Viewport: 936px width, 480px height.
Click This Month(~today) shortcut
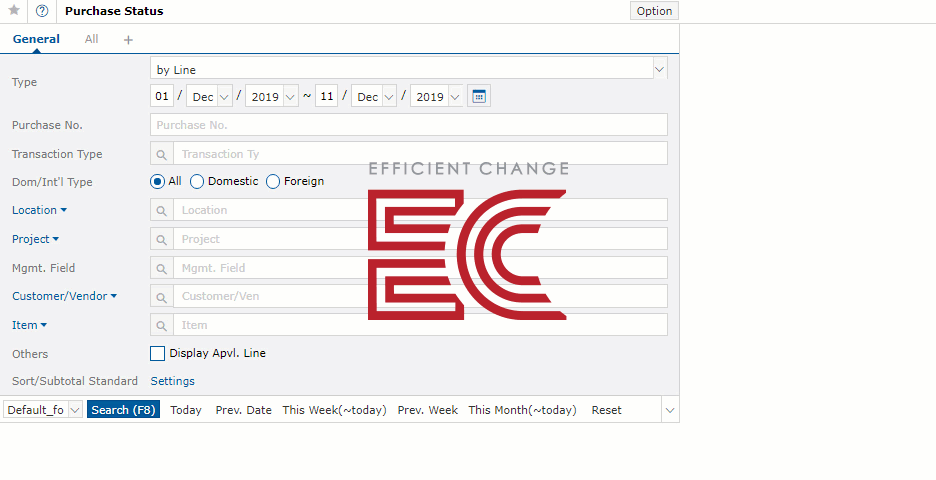522,410
